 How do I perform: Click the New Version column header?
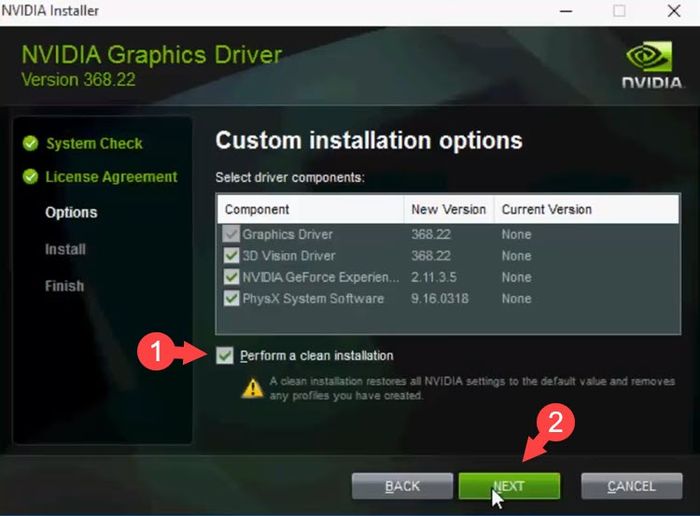448,209
